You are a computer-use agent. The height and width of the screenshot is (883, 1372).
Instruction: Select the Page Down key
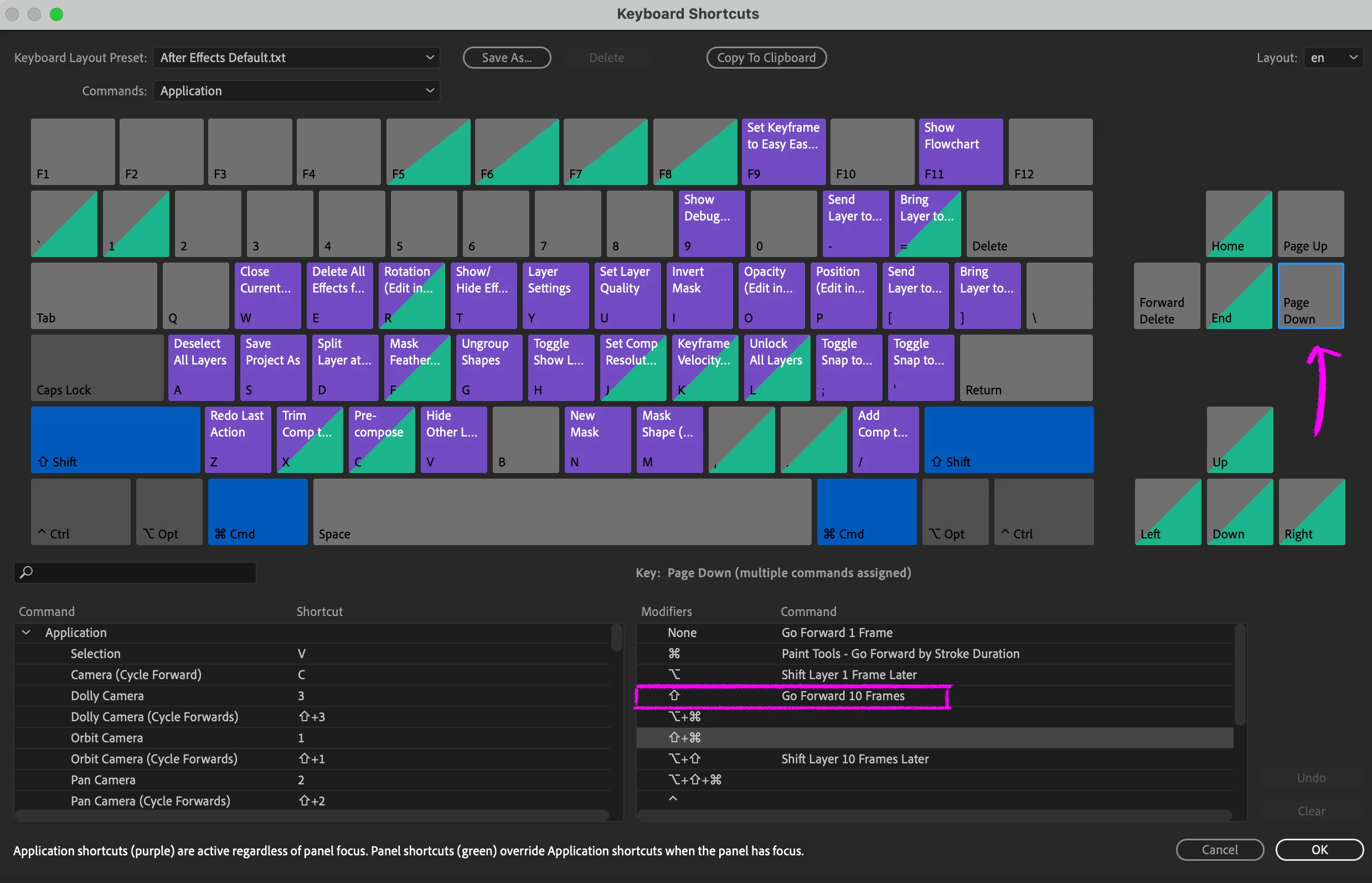pos(1310,295)
